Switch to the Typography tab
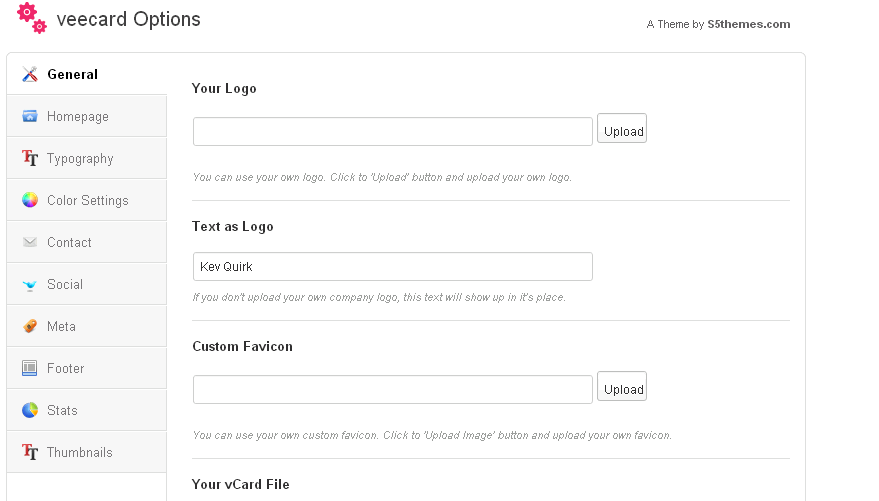The width and height of the screenshot is (879, 501). click(x=80, y=158)
